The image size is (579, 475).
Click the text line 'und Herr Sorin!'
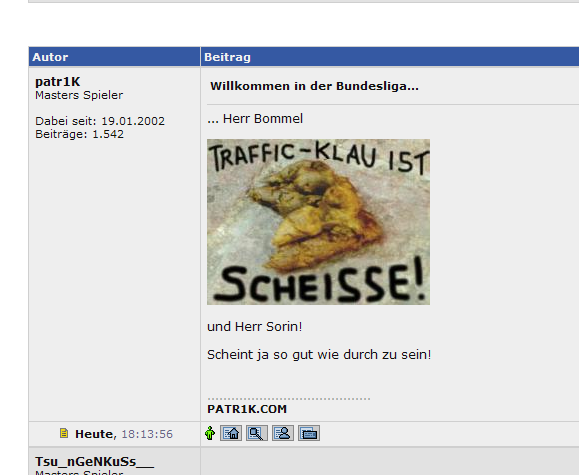(x=254, y=327)
